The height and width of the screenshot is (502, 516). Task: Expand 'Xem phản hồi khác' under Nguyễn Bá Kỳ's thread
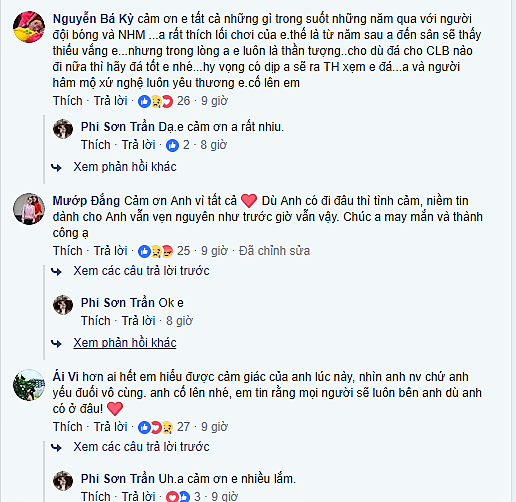click(x=125, y=167)
